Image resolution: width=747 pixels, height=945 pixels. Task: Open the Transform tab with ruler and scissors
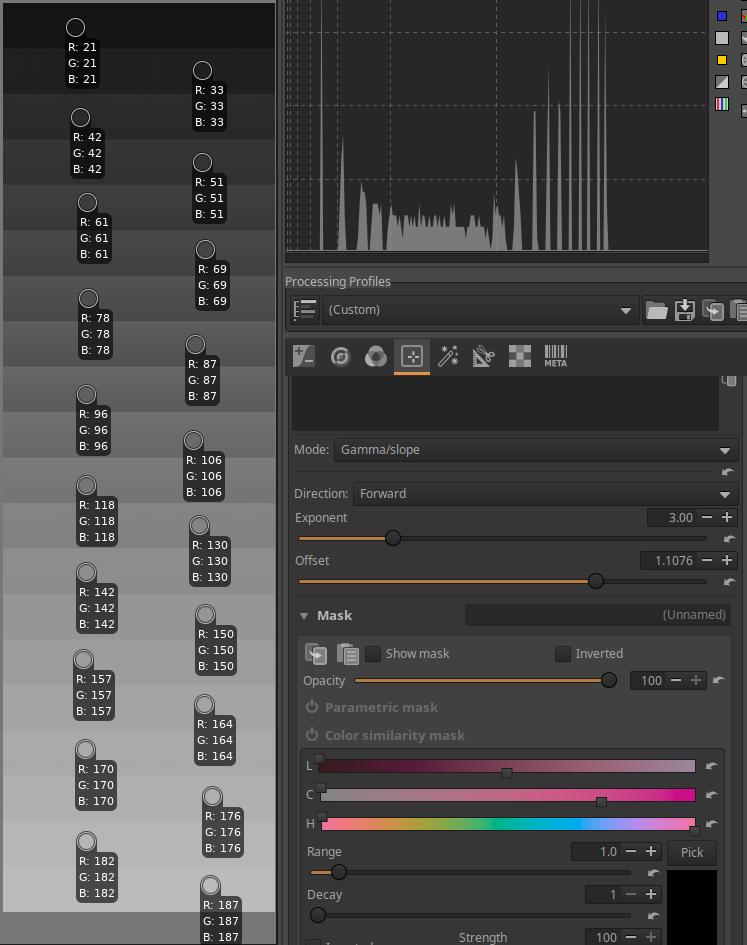pos(484,356)
